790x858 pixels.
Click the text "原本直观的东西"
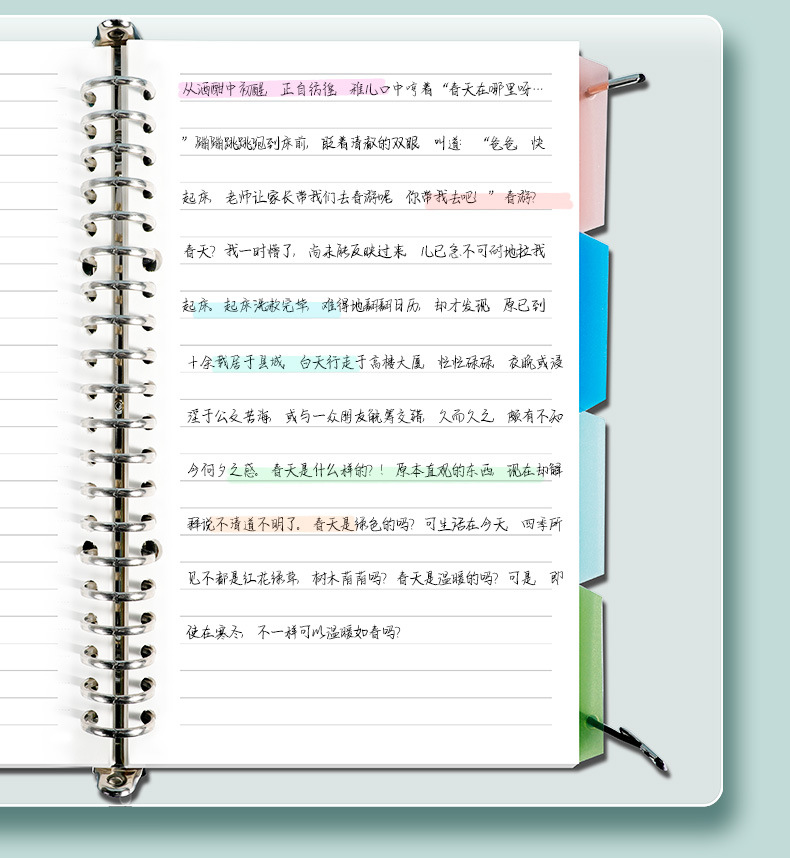(445, 470)
